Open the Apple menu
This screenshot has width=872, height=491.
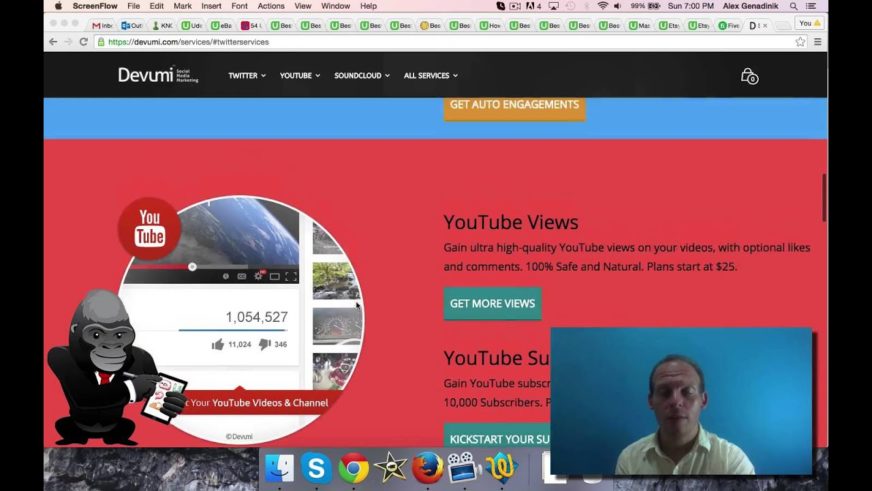pyautogui.click(x=58, y=6)
